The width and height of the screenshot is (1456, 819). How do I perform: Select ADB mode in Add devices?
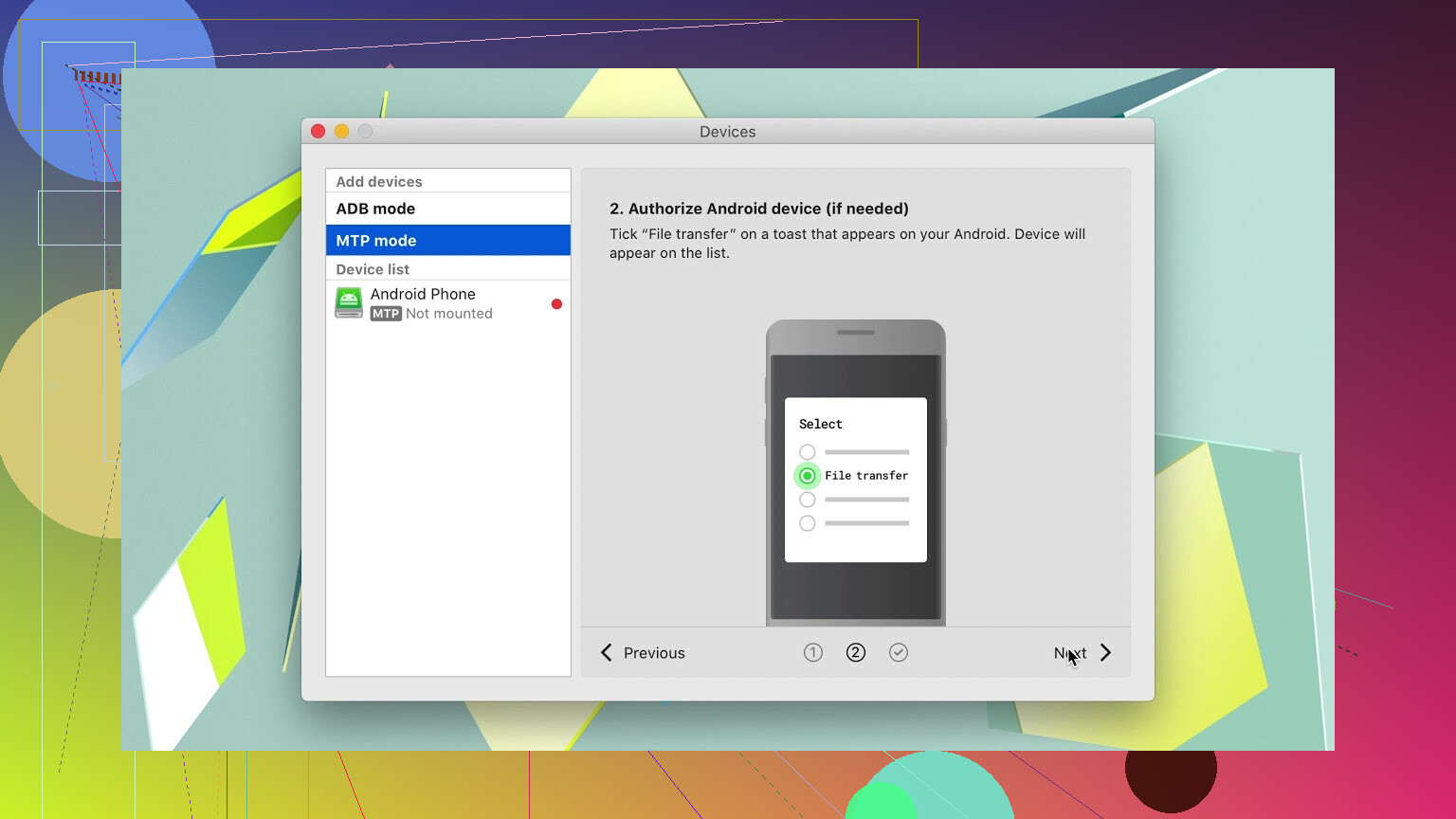[x=447, y=209]
